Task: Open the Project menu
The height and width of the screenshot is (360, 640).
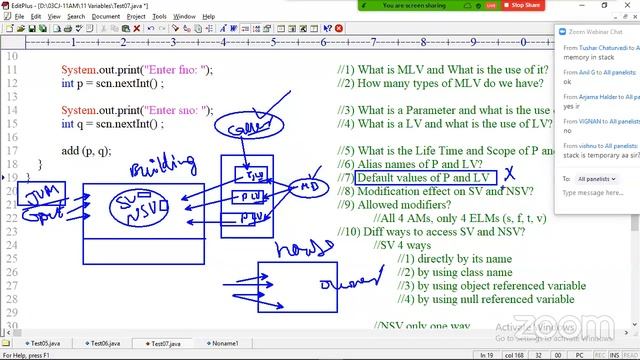Action: [136, 17]
